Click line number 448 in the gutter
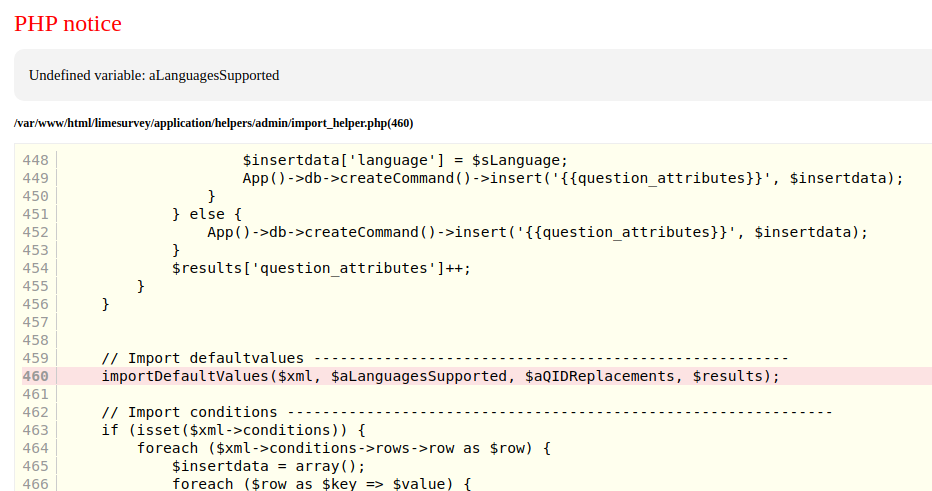The height and width of the screenshot is (491, 932). coord(35,160)
